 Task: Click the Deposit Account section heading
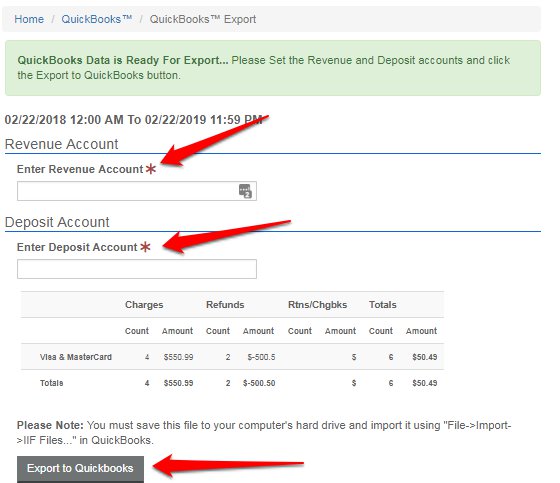tap(57, 222)
